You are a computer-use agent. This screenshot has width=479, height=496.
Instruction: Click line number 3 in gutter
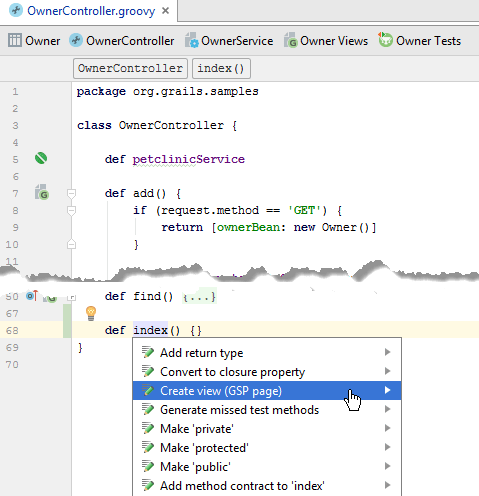(x=15, y=126)
